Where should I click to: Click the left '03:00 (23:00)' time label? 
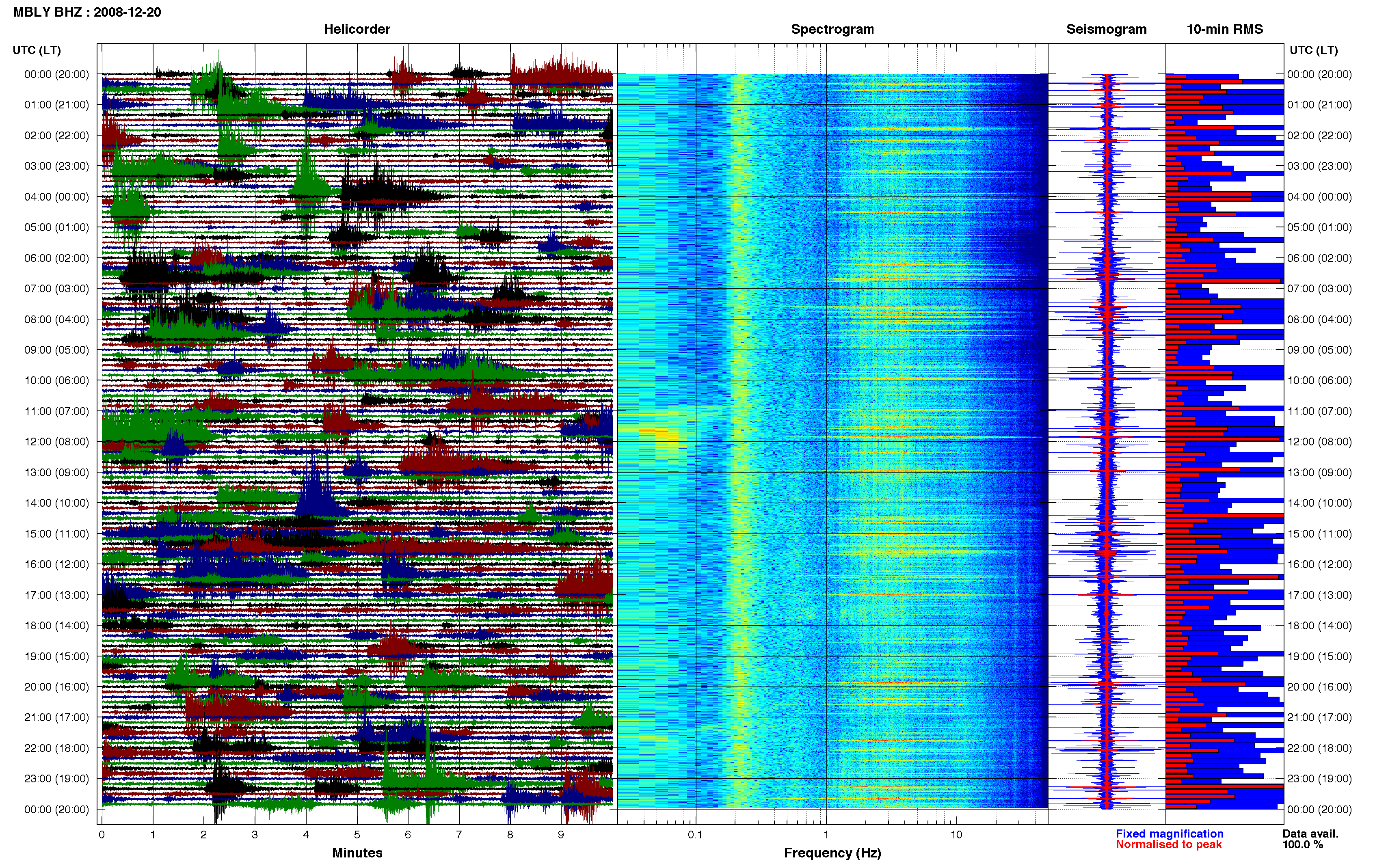pyautogui.click(x=56, y=166)
